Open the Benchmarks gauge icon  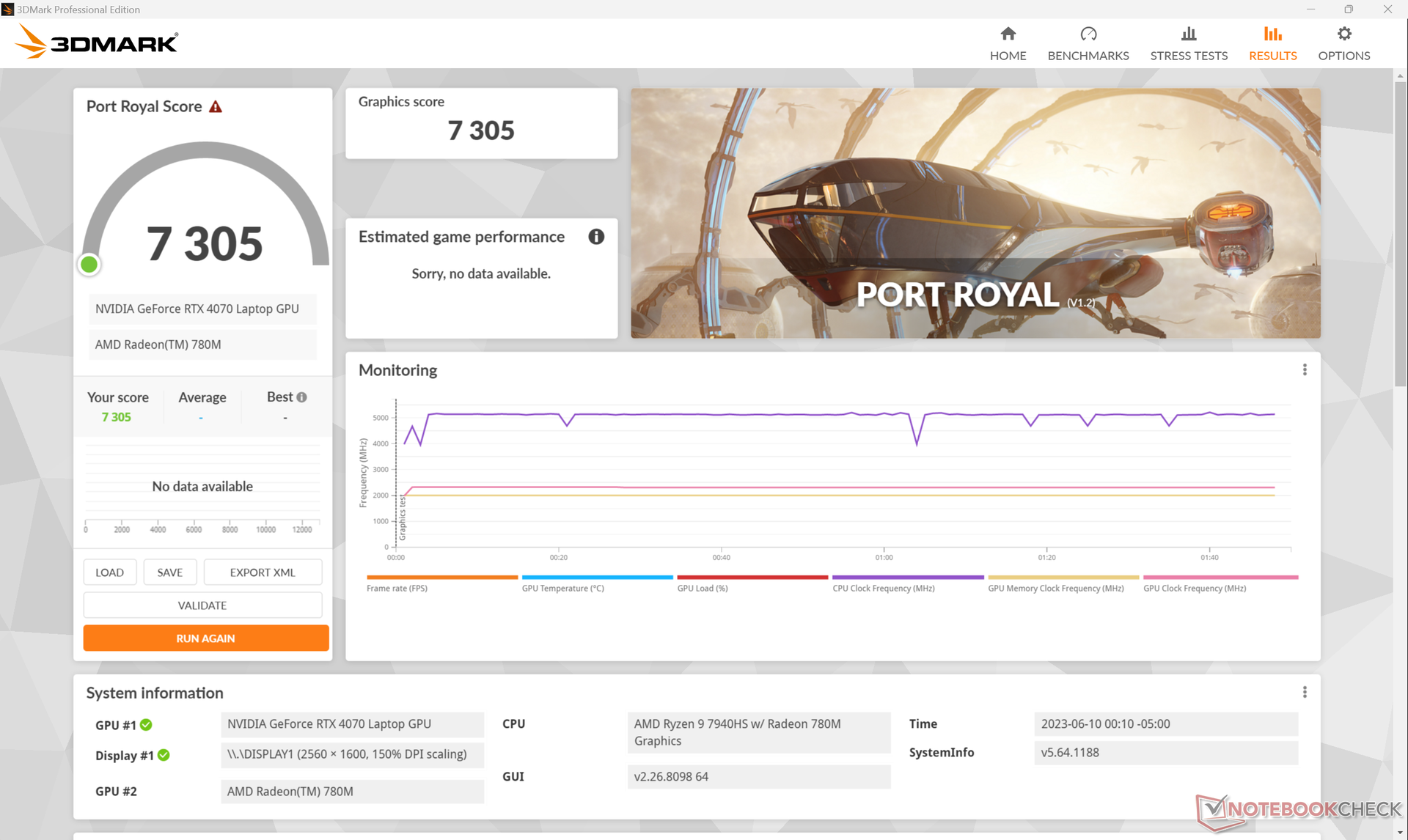(1088, 34)
